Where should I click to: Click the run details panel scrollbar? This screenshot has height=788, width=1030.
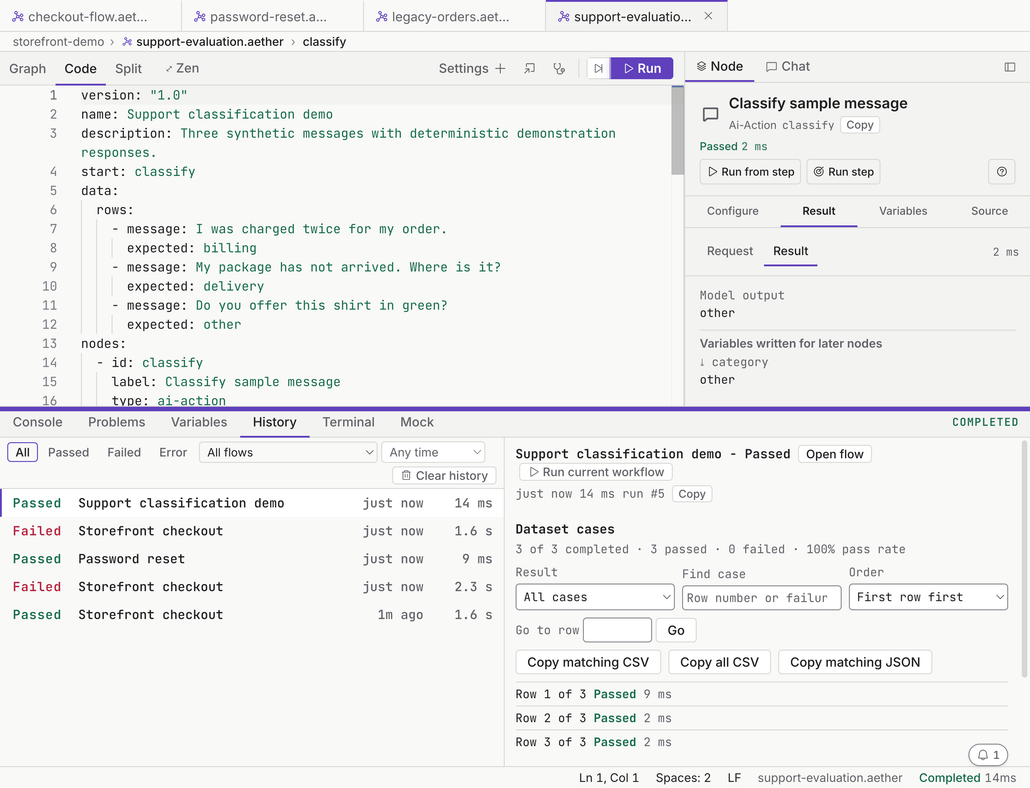click(1024, 558)
